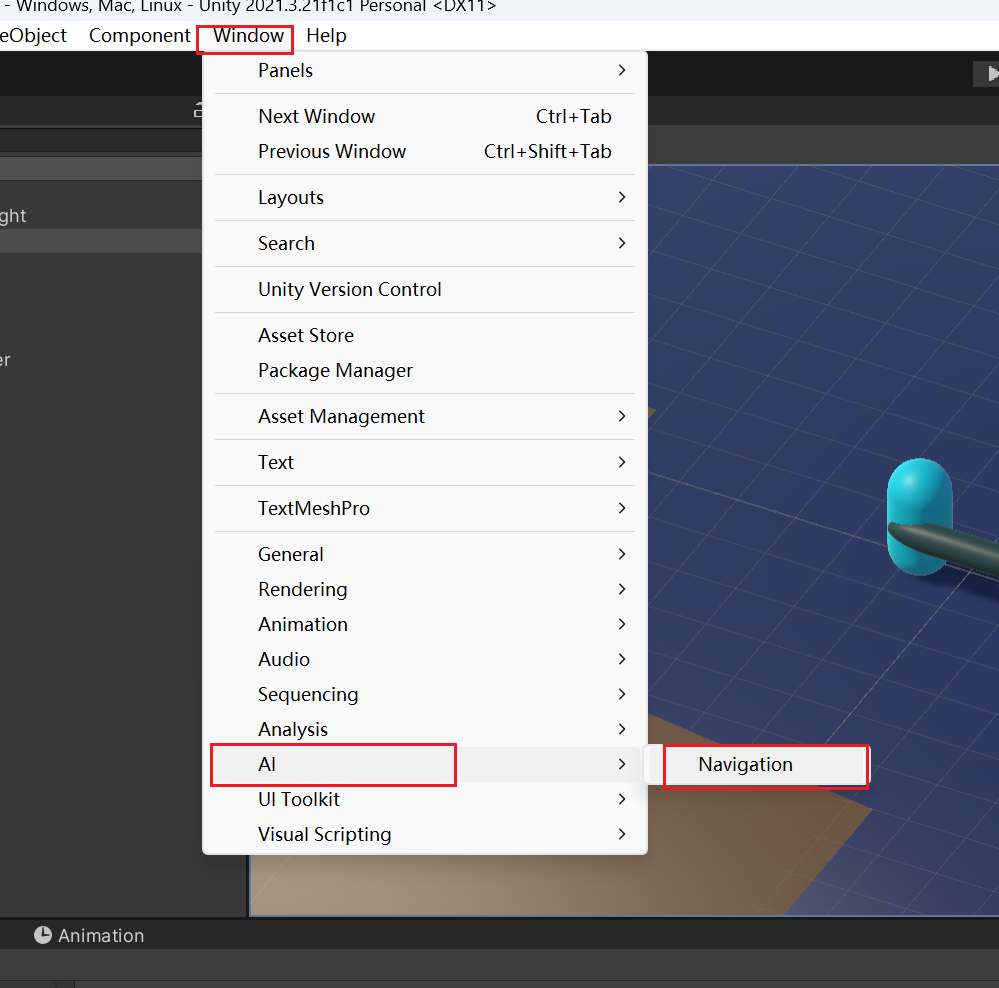Expand the Animation submenu
This screenshot has width=999, height=988.
point(425,624)
